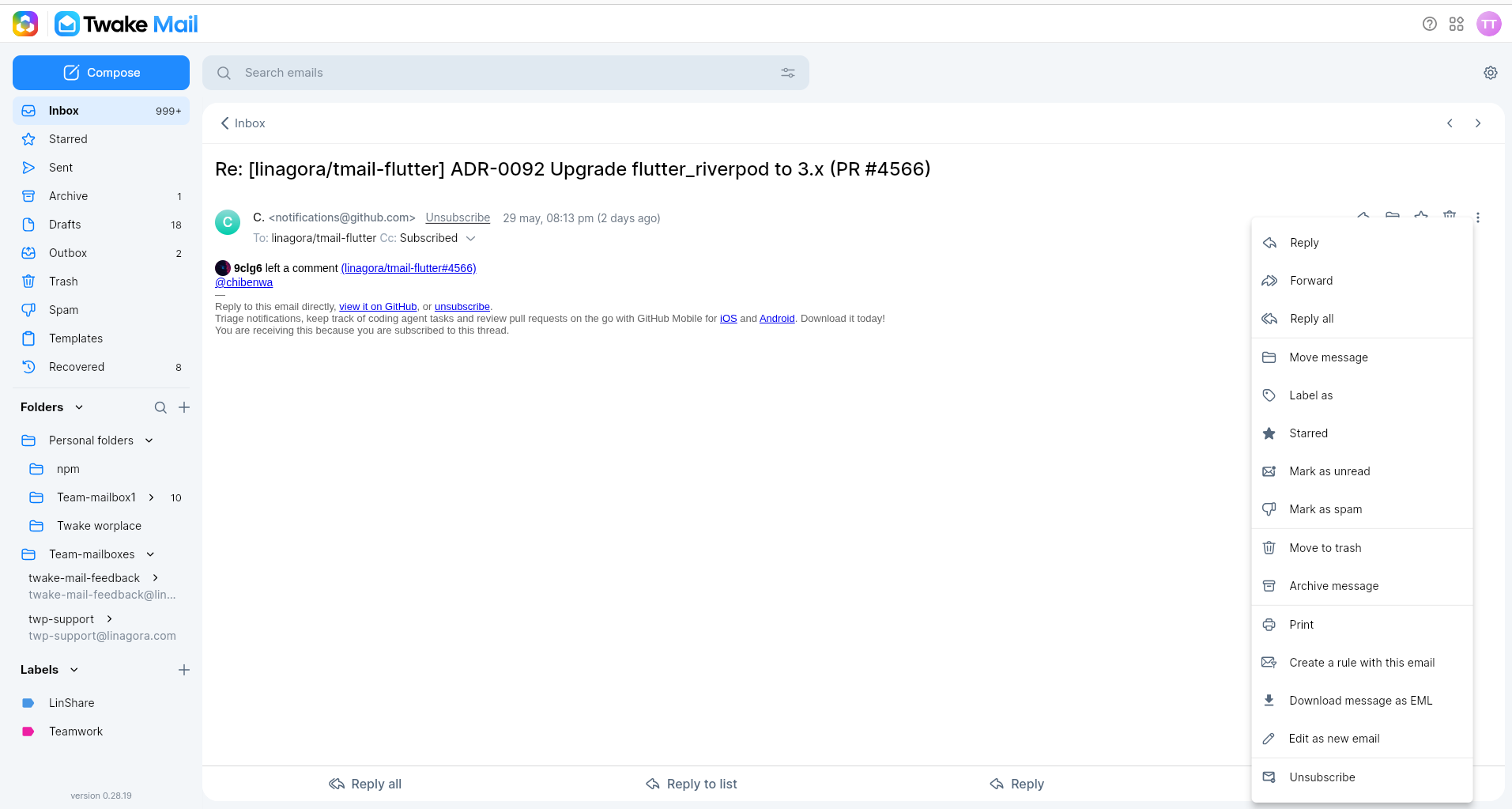Open the Outbox folder
1512x809 pixels.
(x=101, y=253)
